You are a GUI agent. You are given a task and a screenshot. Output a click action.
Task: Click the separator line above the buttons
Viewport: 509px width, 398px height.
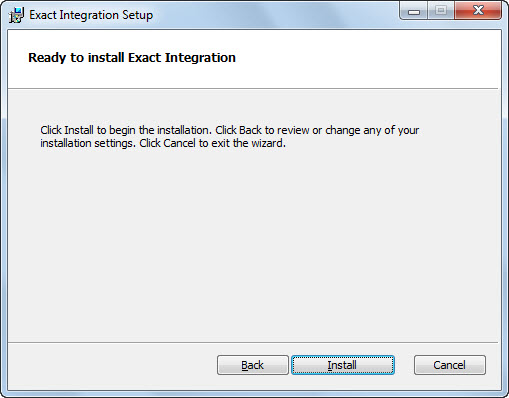253,342
